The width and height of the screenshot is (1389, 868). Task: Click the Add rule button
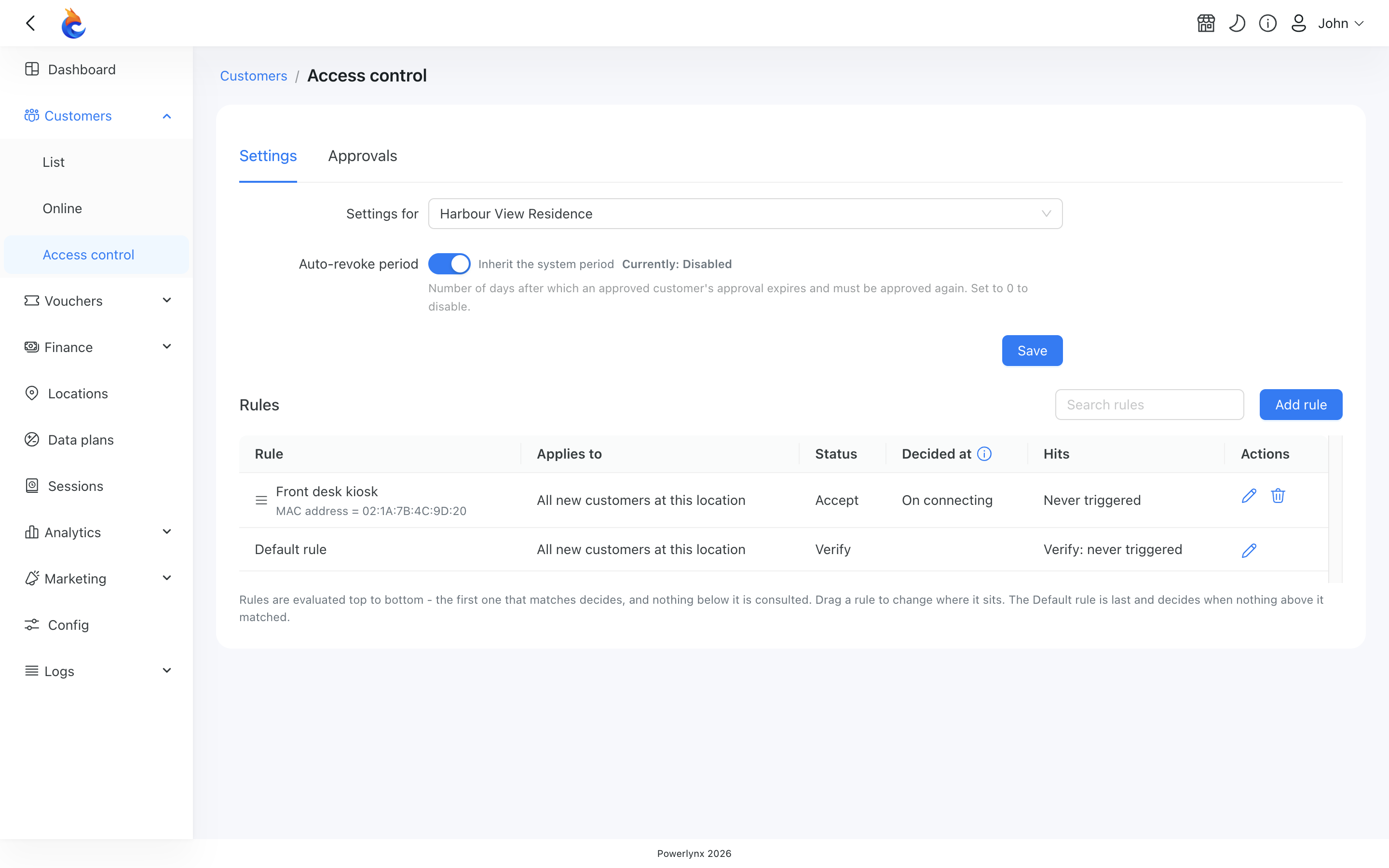1301,405
